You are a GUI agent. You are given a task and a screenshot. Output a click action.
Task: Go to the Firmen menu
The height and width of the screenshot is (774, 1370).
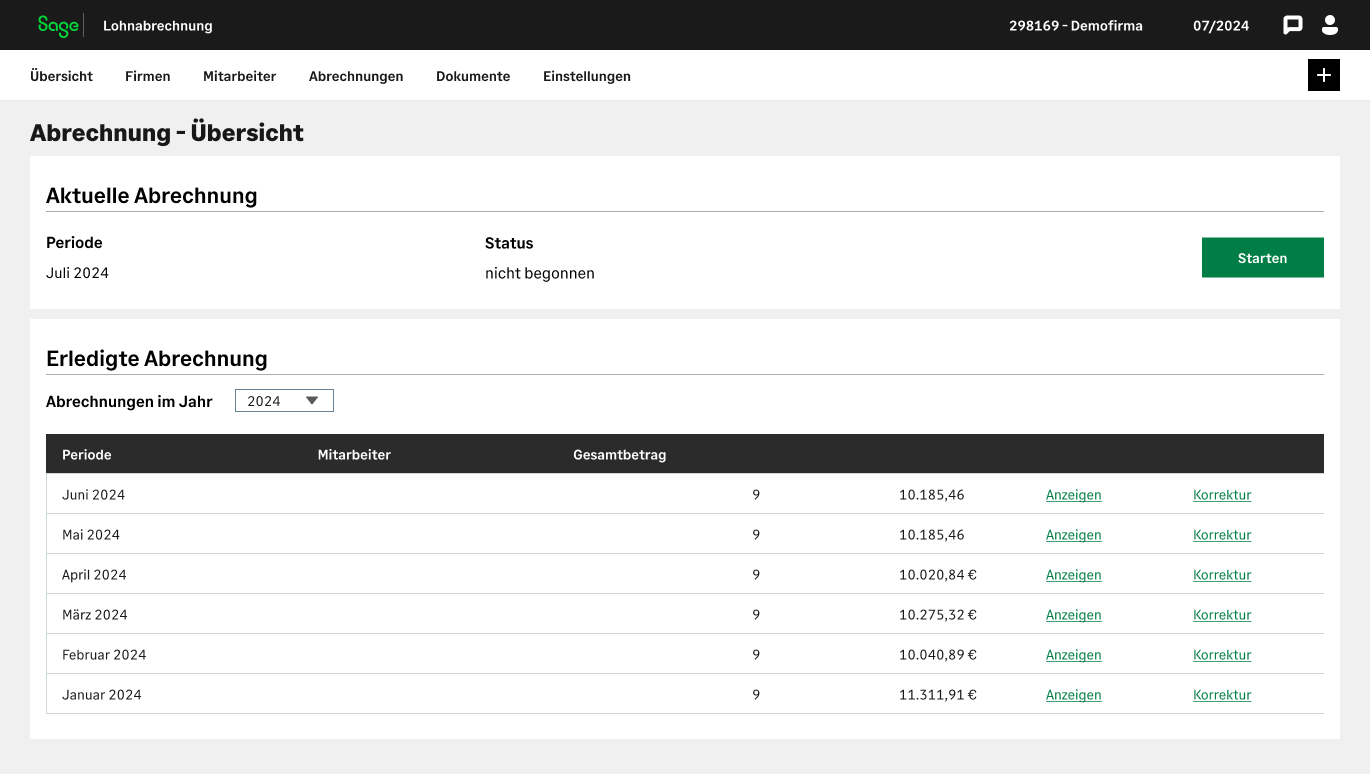coord(148,76)
